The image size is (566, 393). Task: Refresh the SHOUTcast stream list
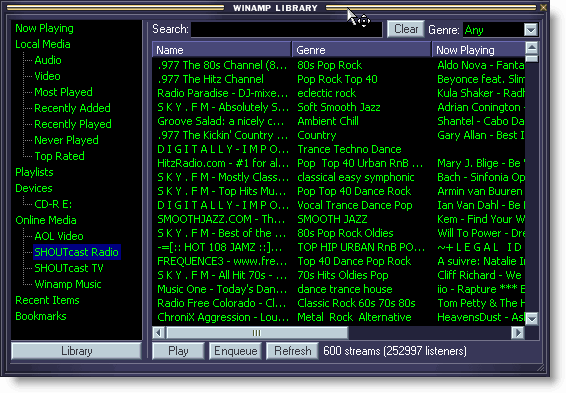tap(292, 351)
